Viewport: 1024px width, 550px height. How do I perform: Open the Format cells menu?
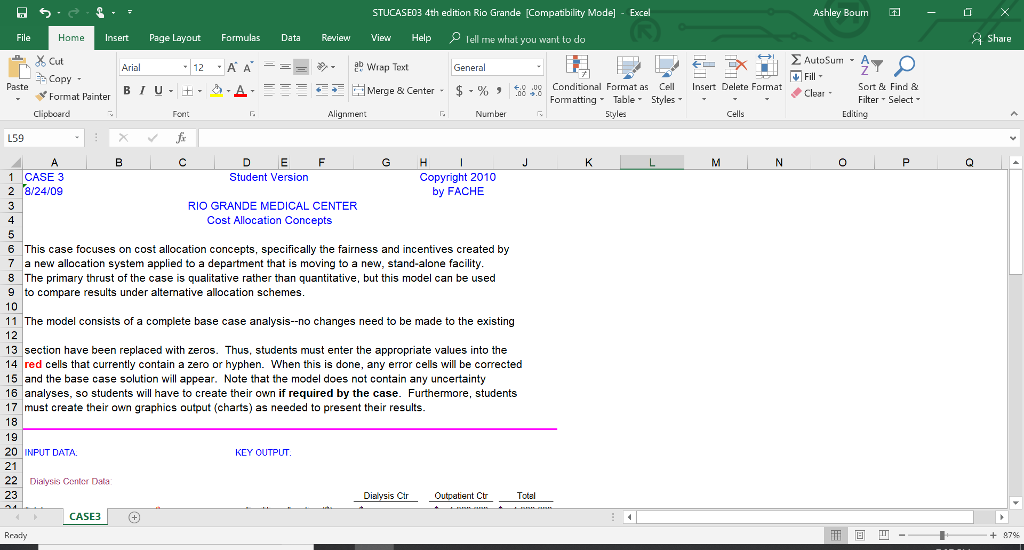coord(767,80)
